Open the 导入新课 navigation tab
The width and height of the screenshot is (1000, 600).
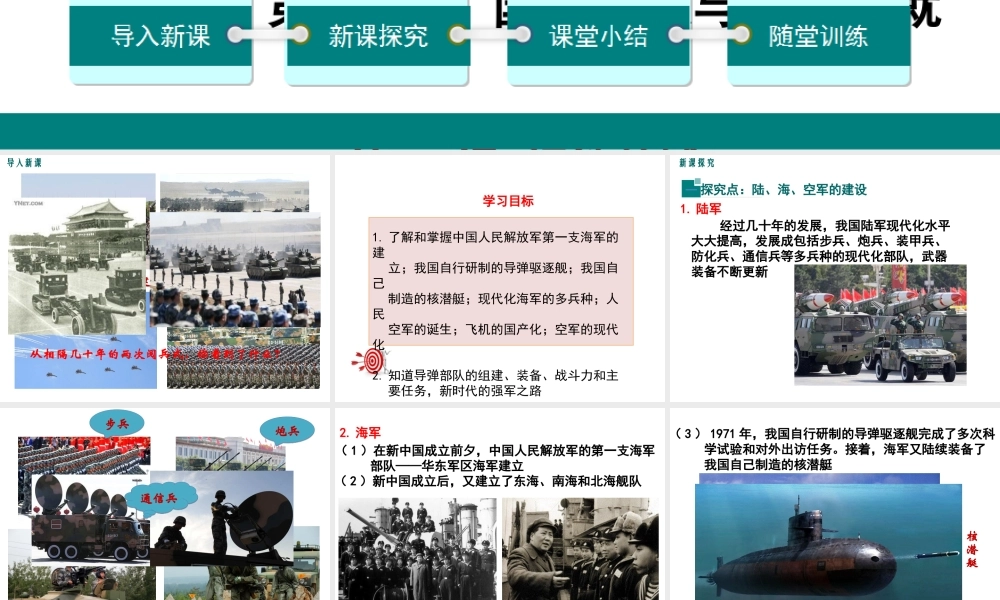pyautogui.click(x=160, y=37)
